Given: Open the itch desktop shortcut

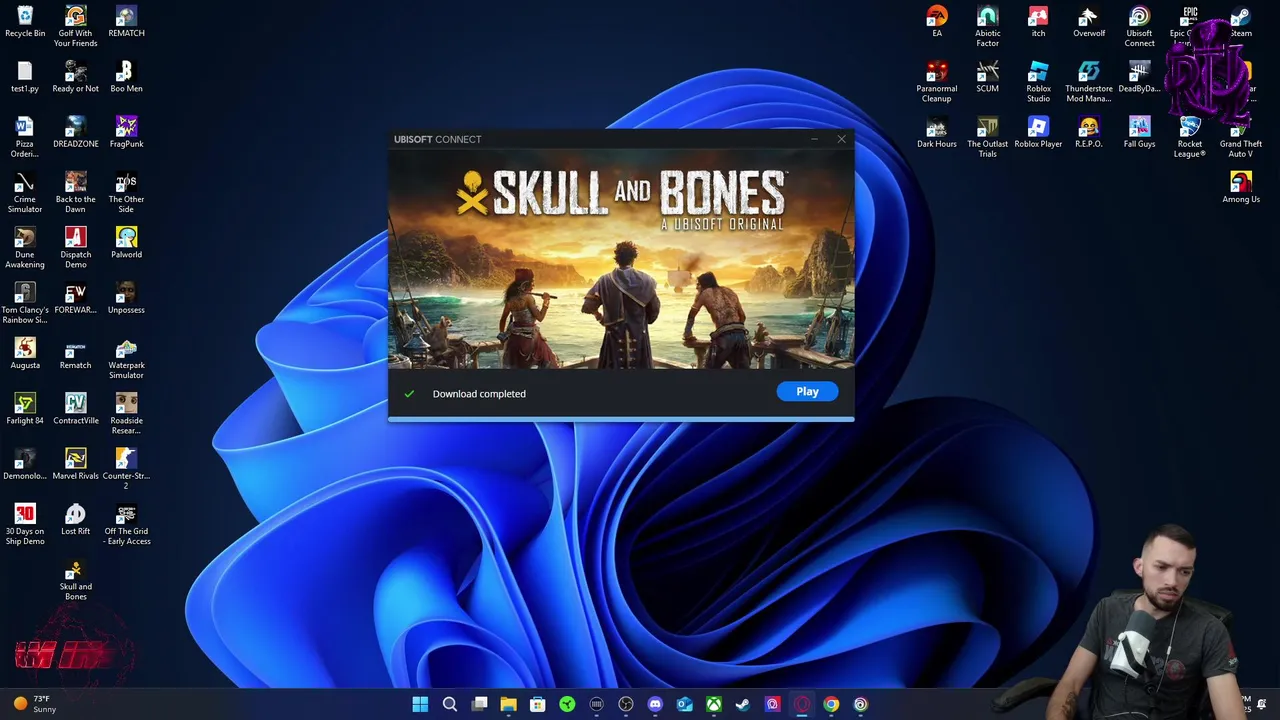Looking at the screenshot, I should (x=1038, y=22).
